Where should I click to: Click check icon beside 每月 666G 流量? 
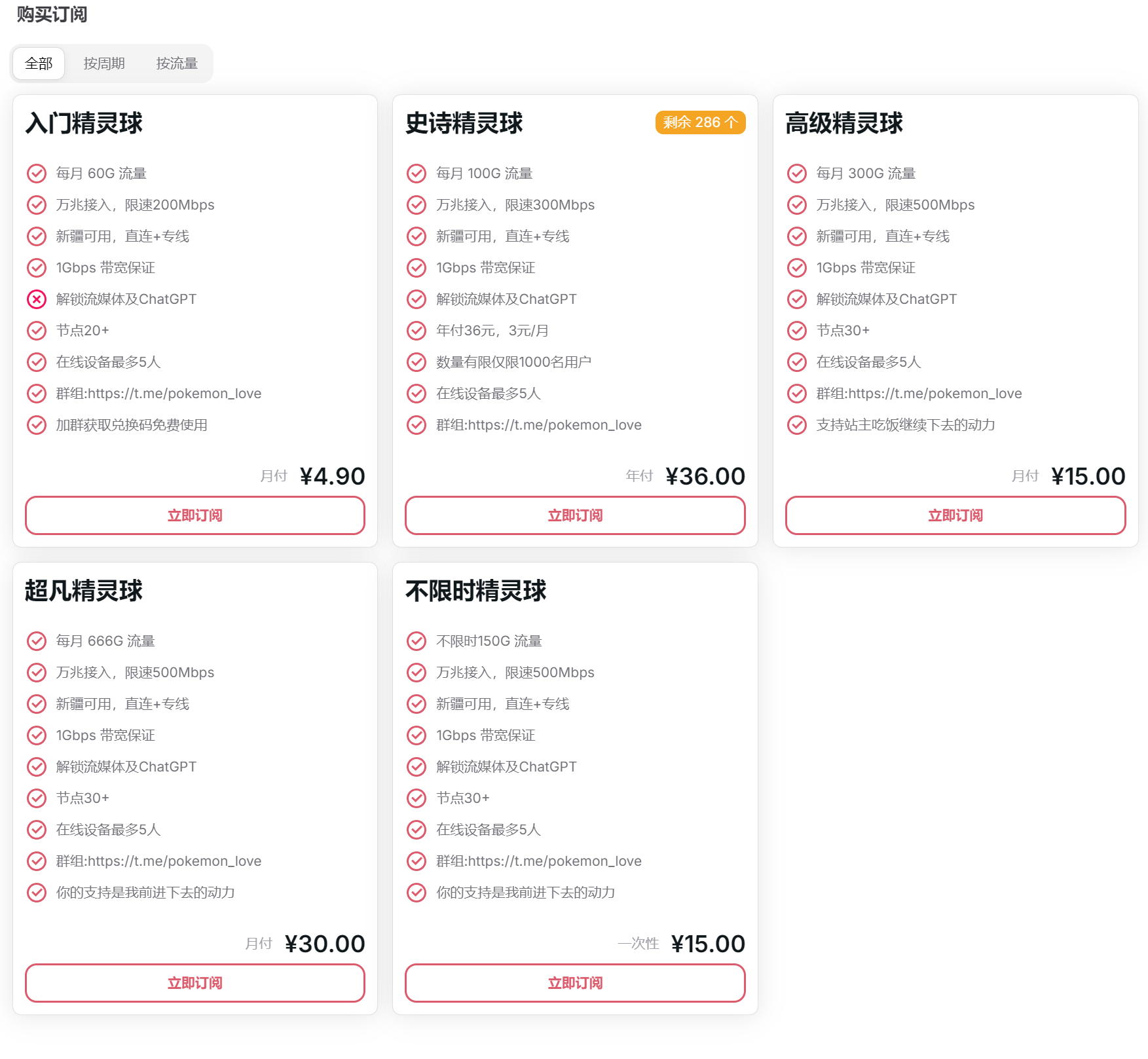click(37, 641)
